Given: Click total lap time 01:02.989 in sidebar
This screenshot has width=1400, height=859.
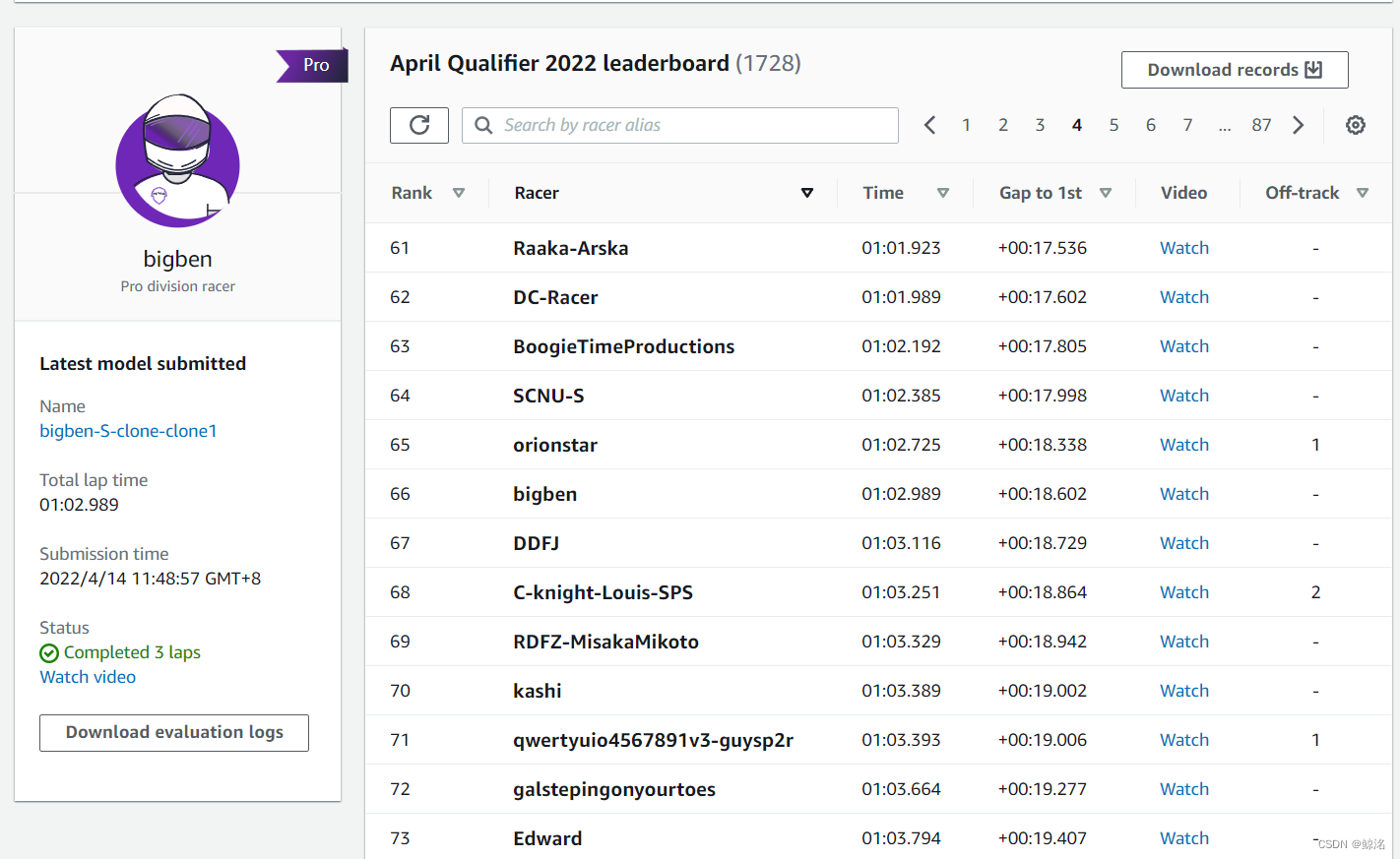Looking at the screenshot, I should point(79,505).
